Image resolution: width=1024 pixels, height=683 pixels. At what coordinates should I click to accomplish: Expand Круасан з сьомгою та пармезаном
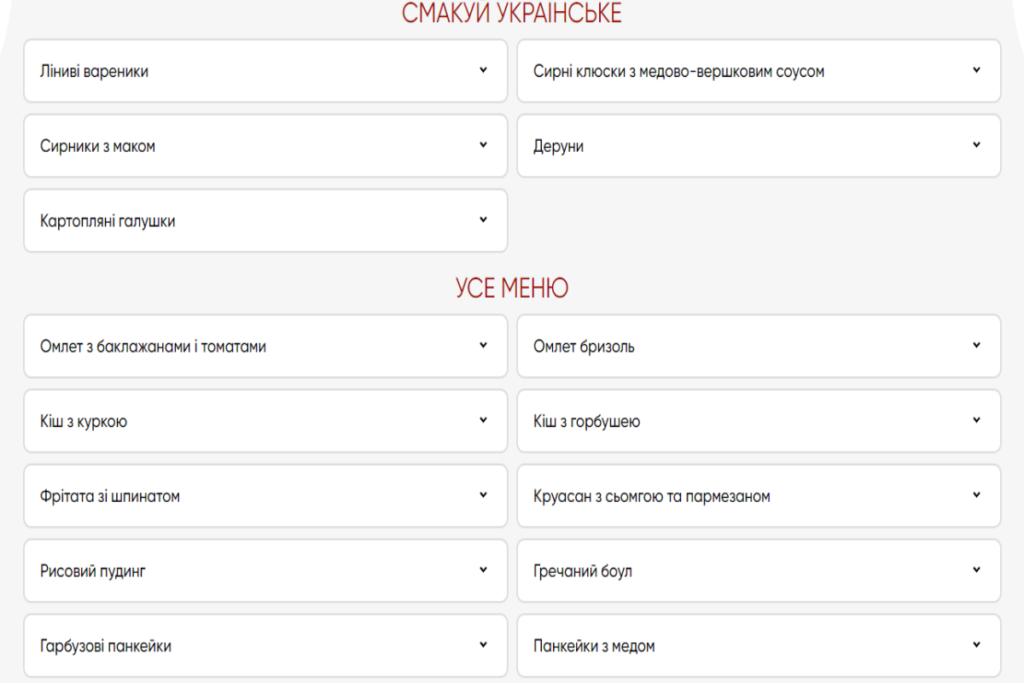click(x=758, y=496)
